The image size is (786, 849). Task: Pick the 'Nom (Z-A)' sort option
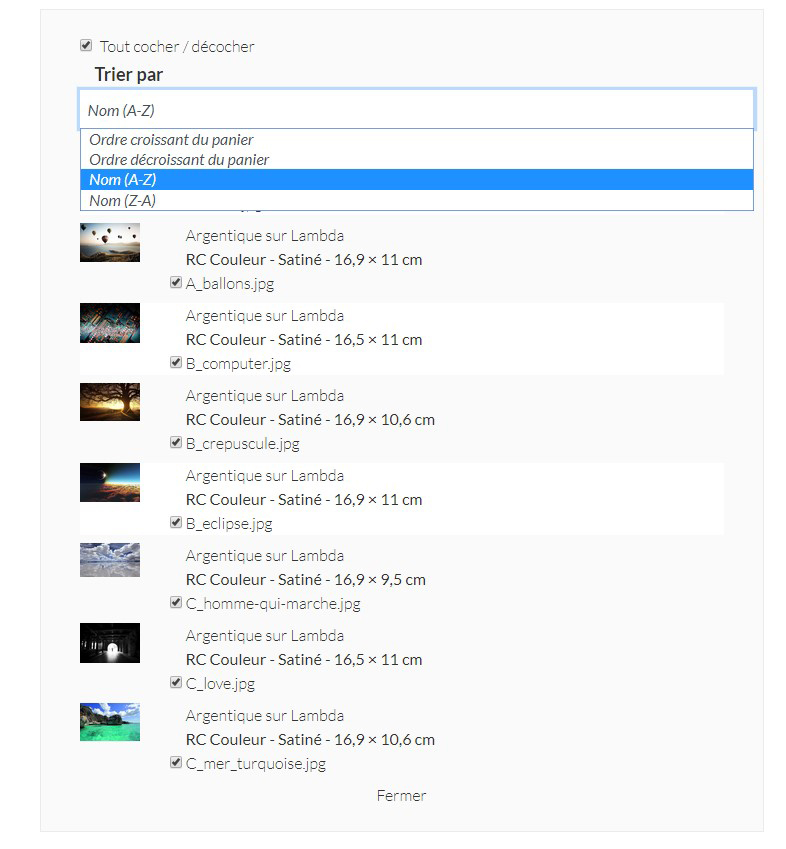point(122,201)
